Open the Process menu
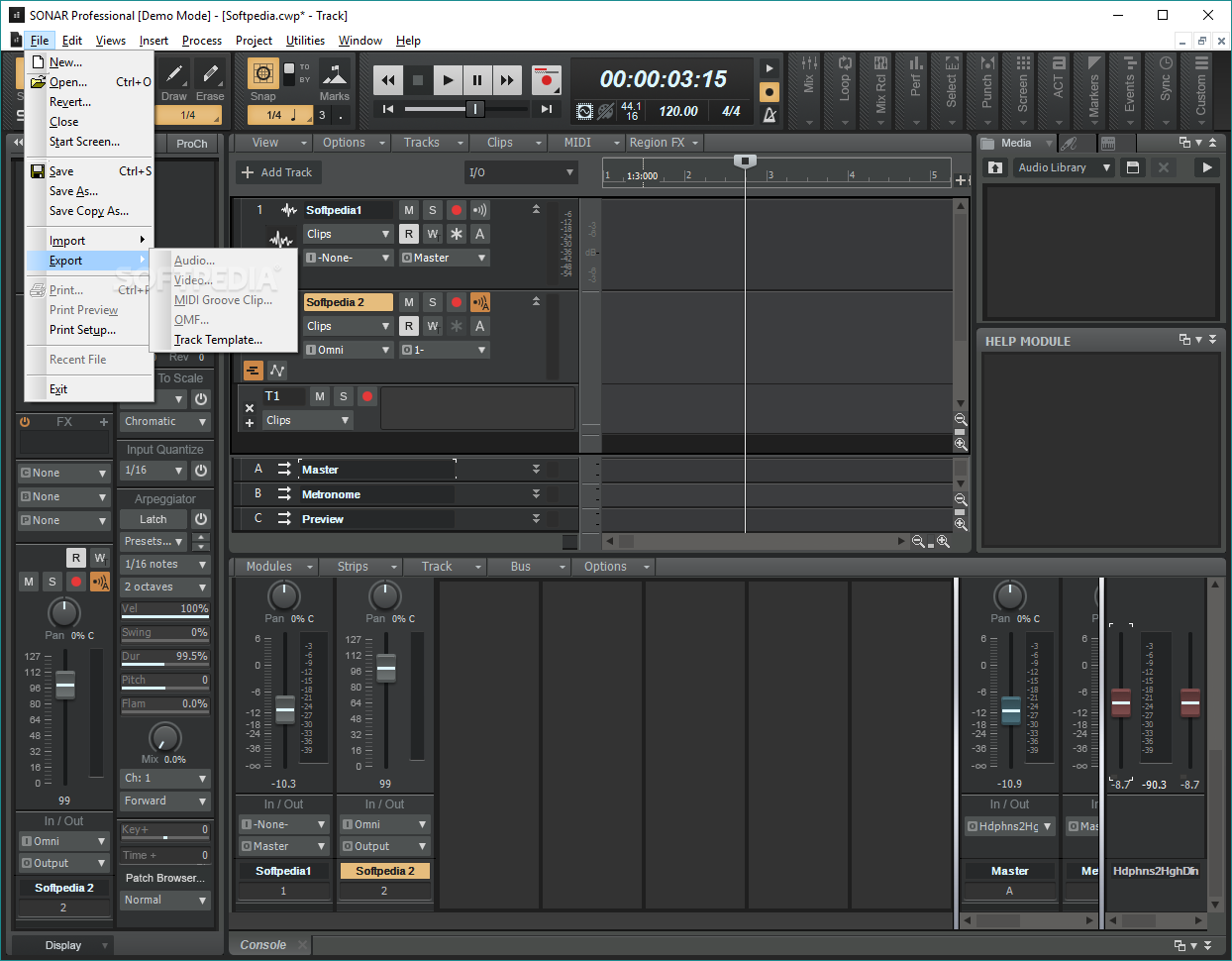 [x=202, y=41]
